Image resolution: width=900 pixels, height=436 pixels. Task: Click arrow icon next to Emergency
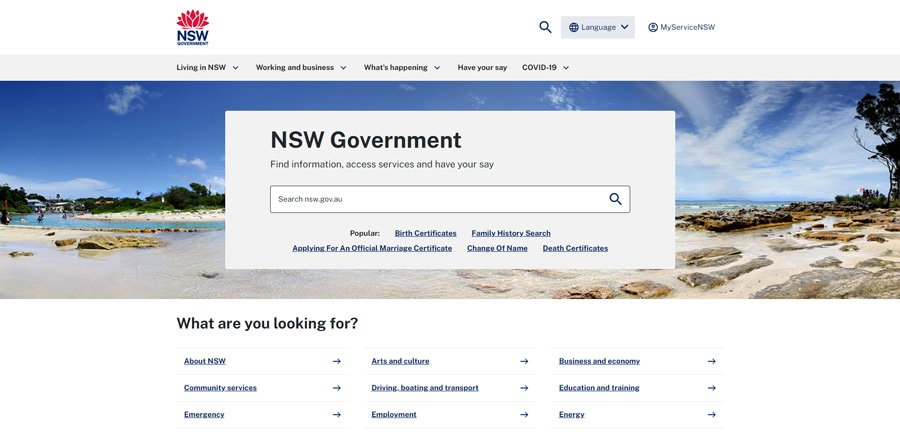(337, 414)
